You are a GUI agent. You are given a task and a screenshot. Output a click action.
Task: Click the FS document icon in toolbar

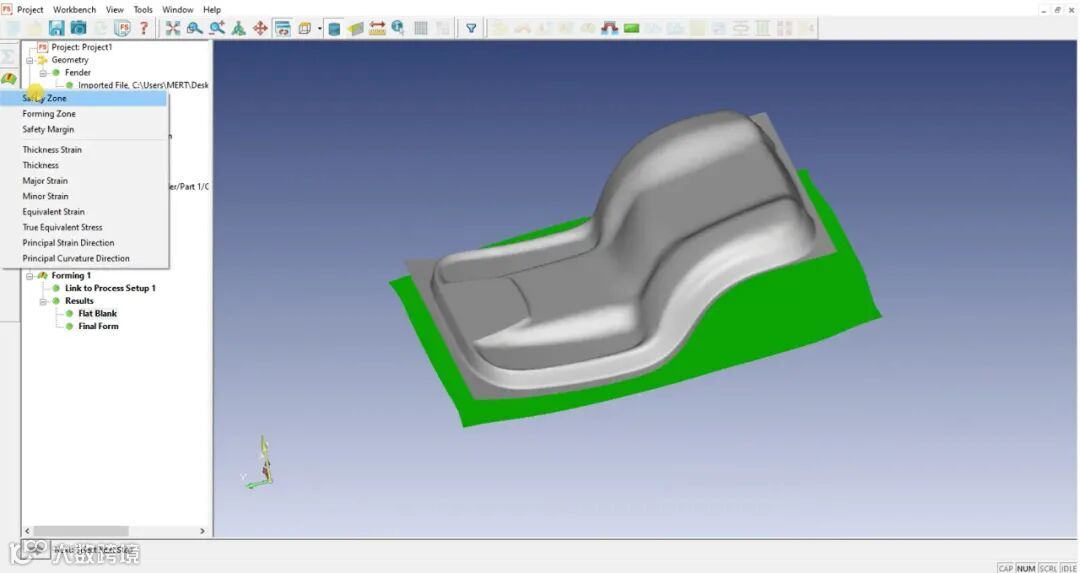pos(123,28)
